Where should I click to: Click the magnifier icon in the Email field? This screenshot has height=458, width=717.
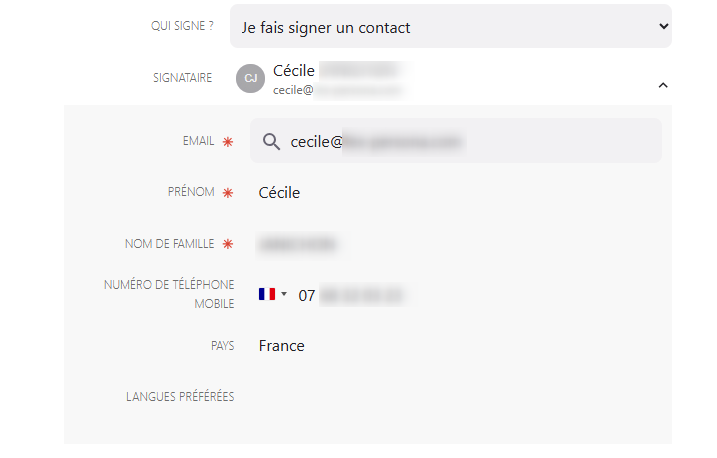pos(270,142)
